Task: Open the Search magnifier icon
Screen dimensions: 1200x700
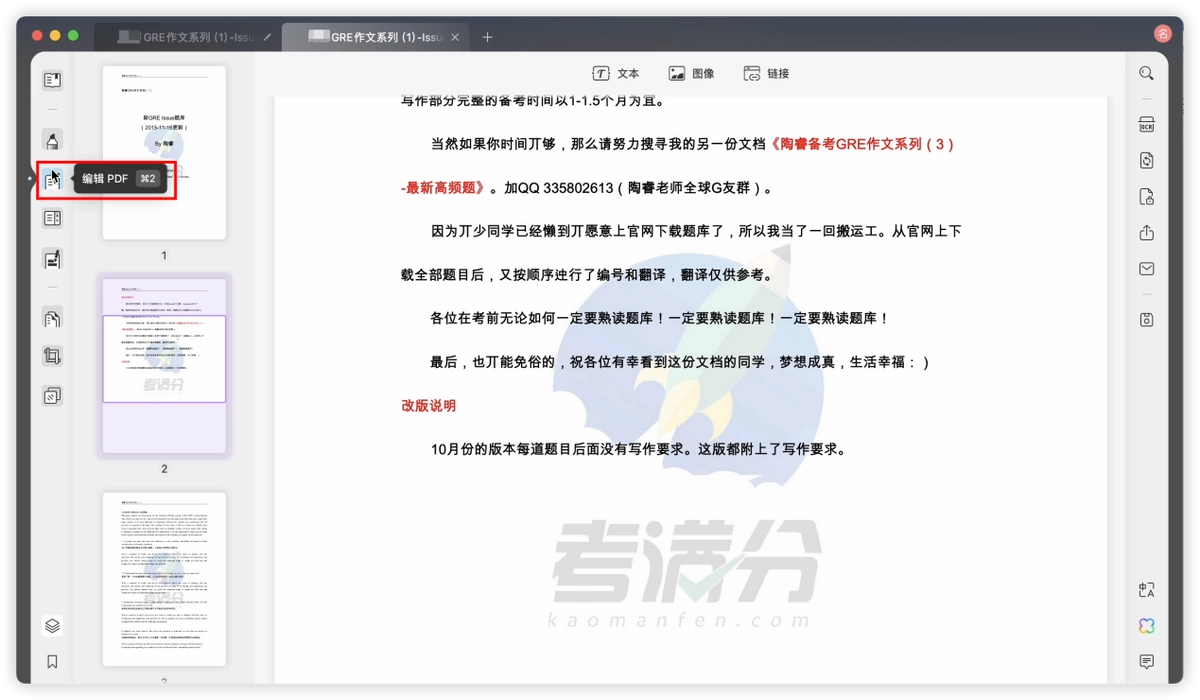Action: [x=1147, y=73]
